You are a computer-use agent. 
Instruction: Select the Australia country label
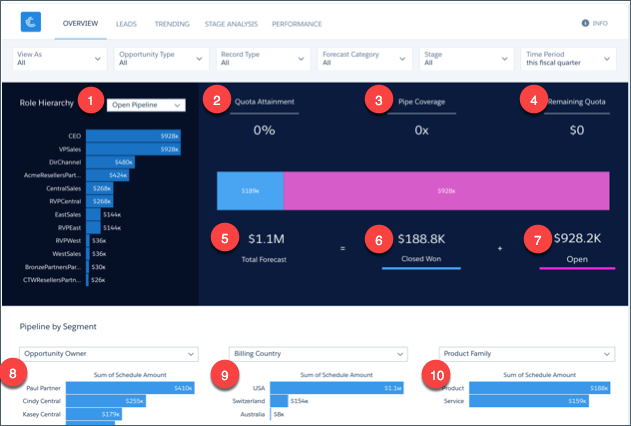point(253,414)
